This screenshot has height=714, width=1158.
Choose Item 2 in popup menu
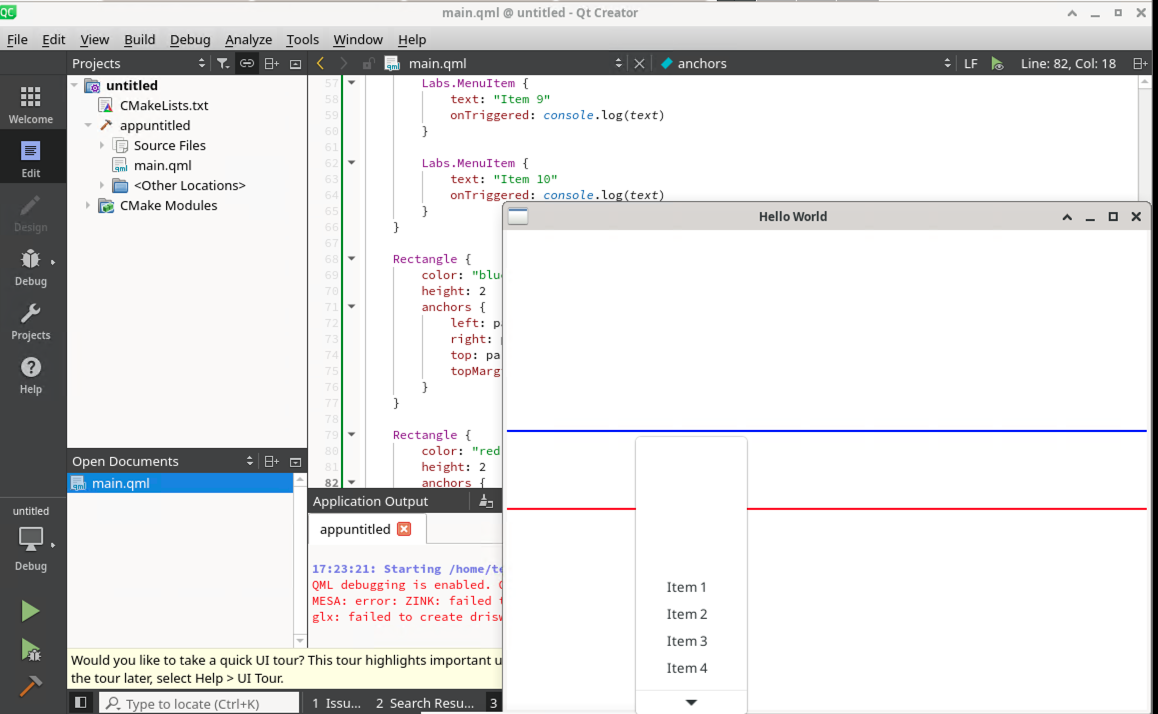point(691,614)
